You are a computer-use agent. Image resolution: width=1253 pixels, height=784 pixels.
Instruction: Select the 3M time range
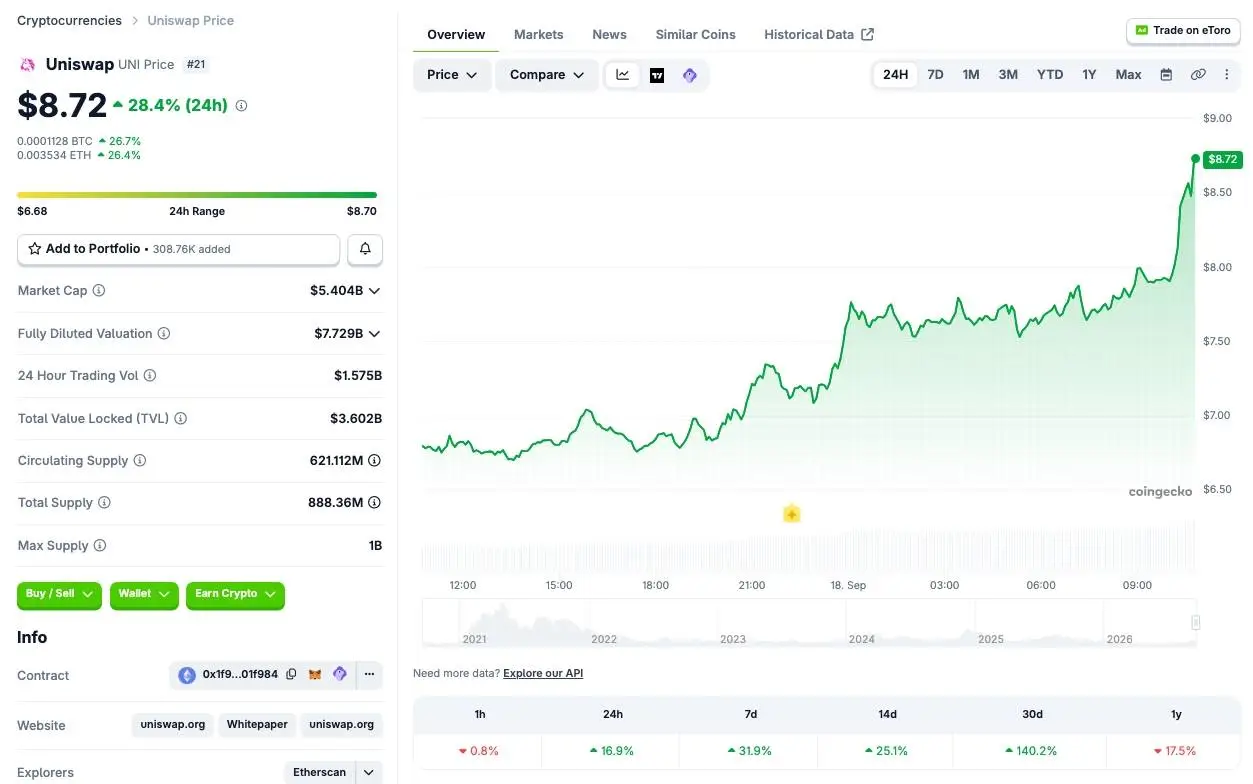[x=1008, y=75]
